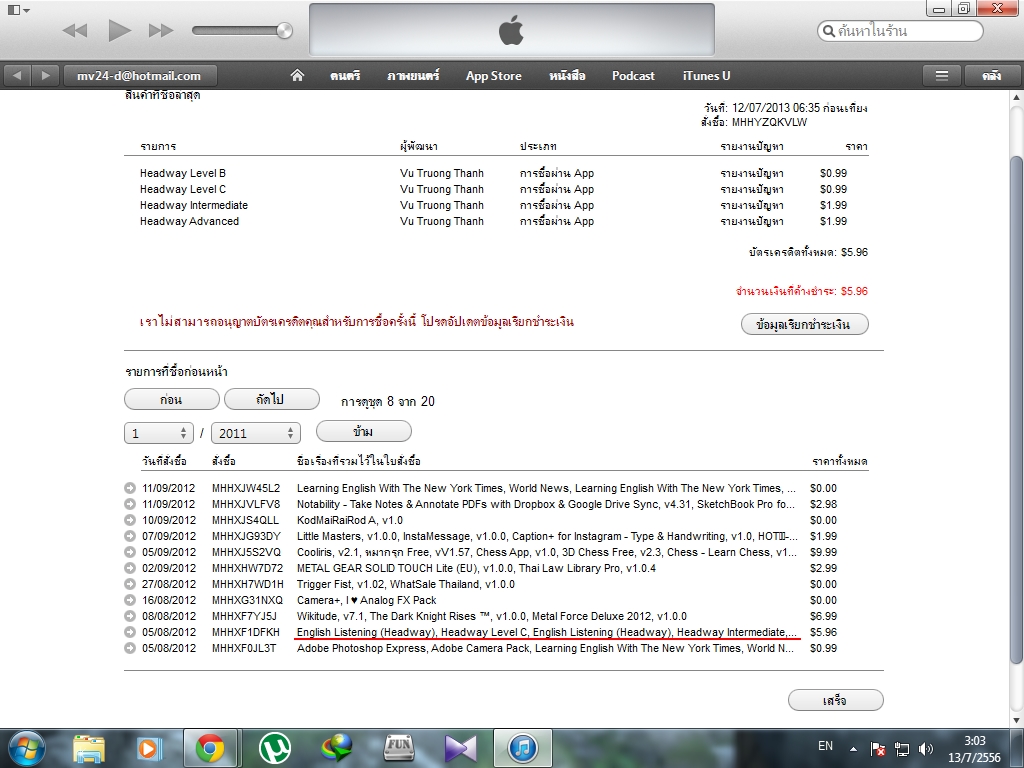Report problem for Headway Advanced

pyautogui.click(x=752, y=221)
